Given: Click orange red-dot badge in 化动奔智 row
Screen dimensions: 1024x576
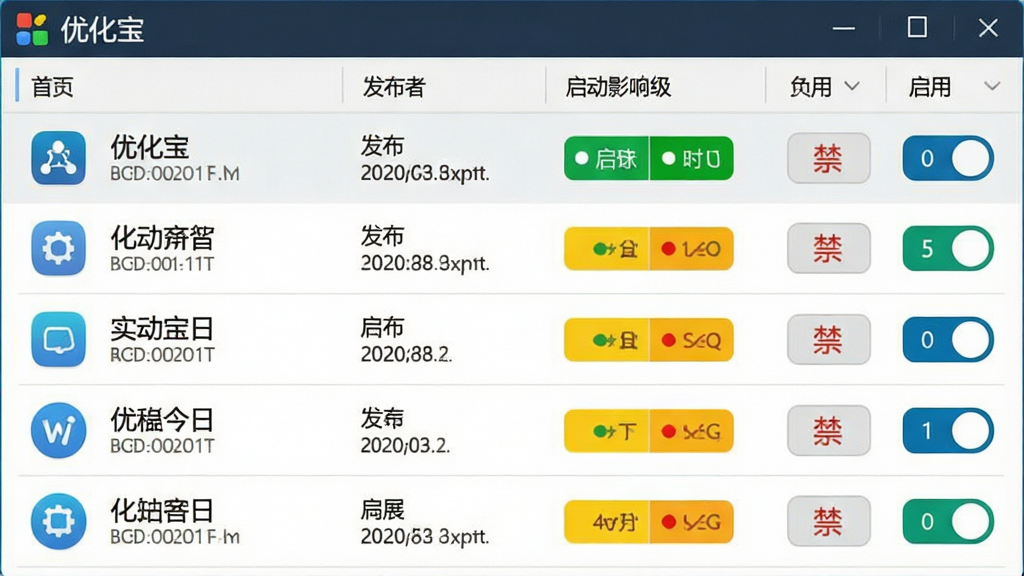Looking at the screenshot, I should coord(692,248).
